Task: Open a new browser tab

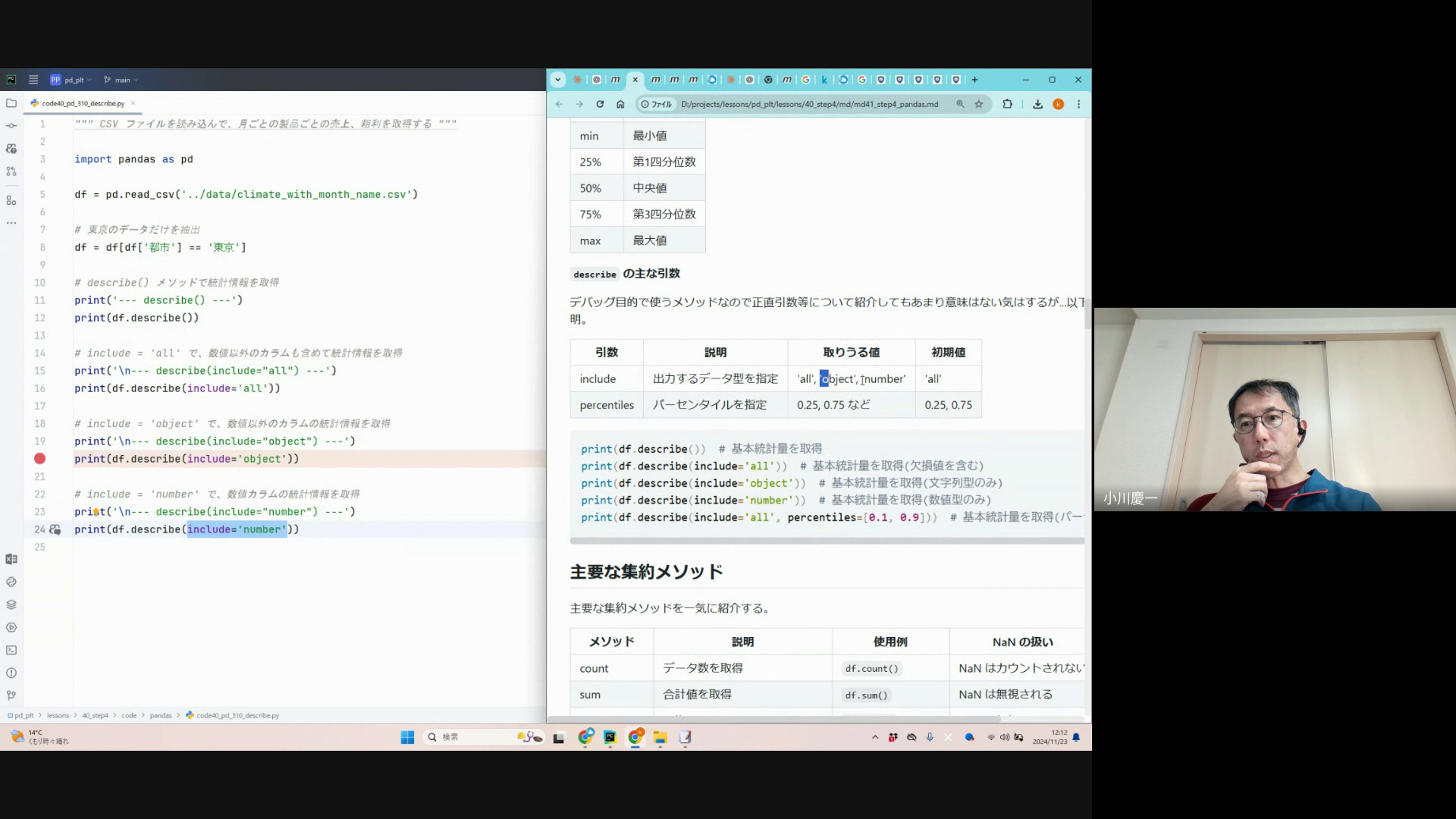Action: coord(975,80)
